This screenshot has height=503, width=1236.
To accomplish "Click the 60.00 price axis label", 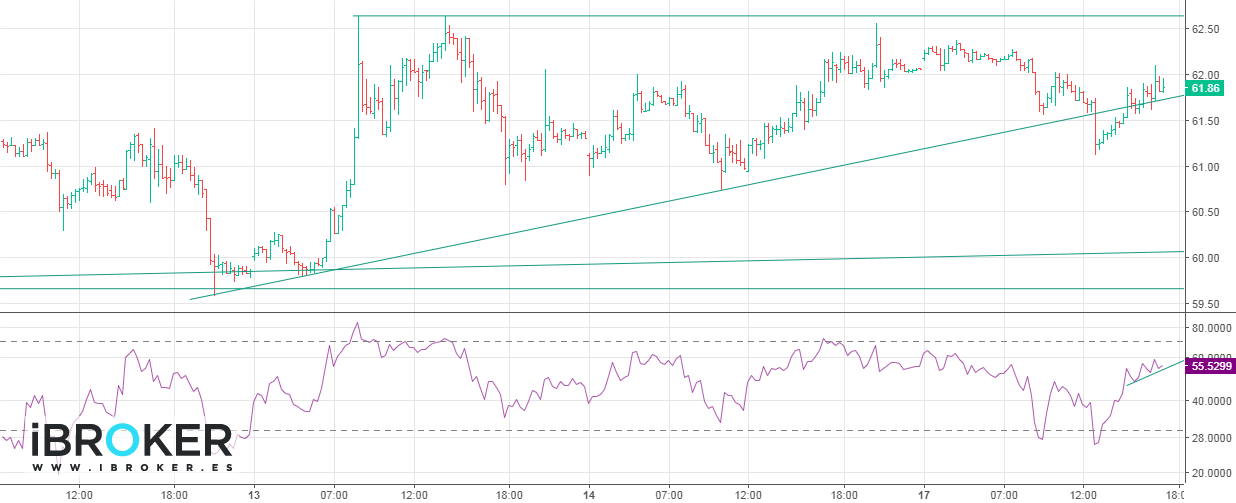I will pos(1205,258).
